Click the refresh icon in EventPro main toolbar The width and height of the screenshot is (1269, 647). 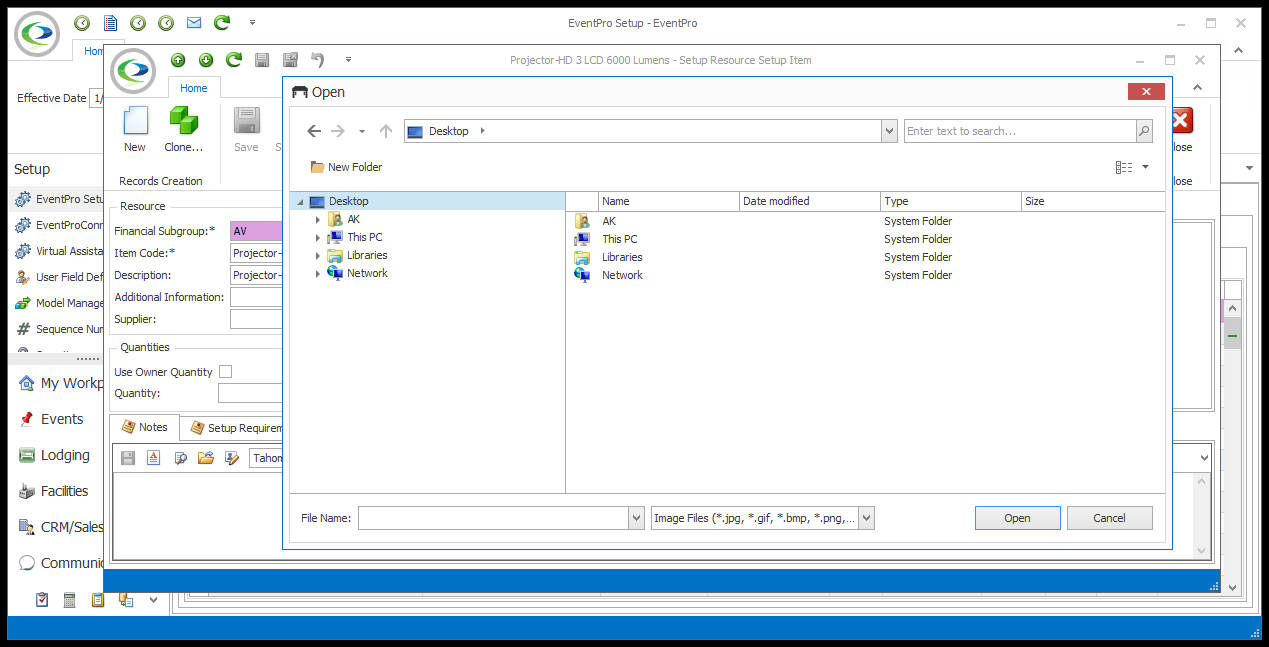click(222, 22)
